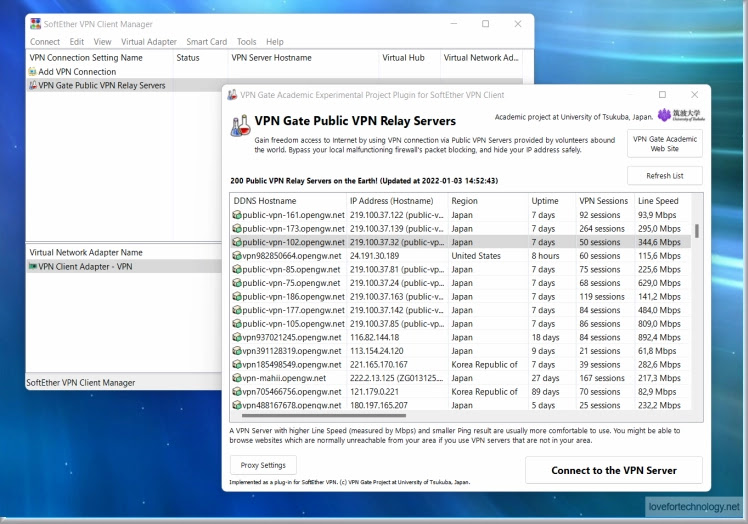This screenshot has height=524, width=748.
Task: Open the VPN Gate Academic Web Site
Action: point(665,144)
